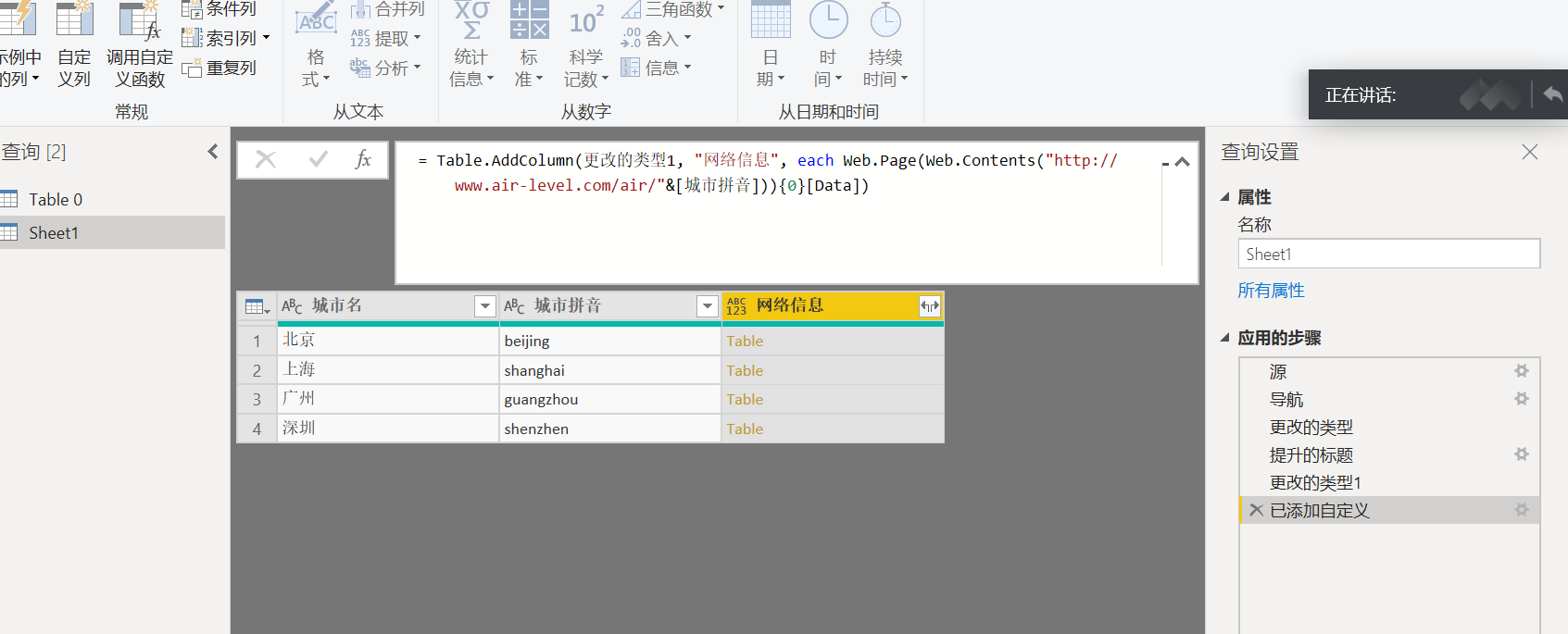Open settings gear for 已添加自定义 step
This screenshot has width=1568, height=634.
pos(1521,510)
